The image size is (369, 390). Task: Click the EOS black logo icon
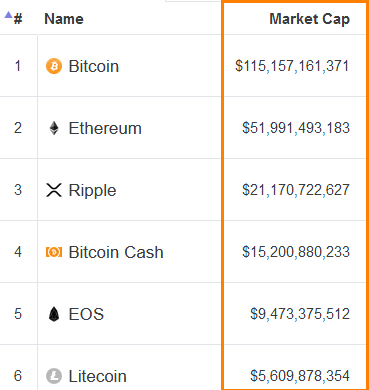[54, 314]
